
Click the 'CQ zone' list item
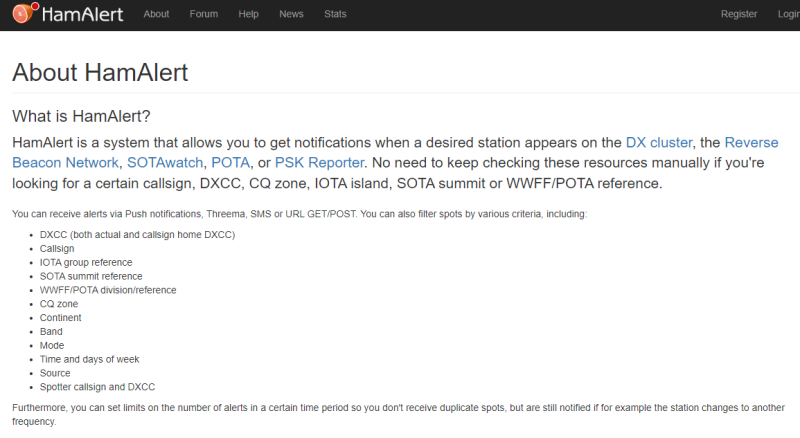point(59,304)
